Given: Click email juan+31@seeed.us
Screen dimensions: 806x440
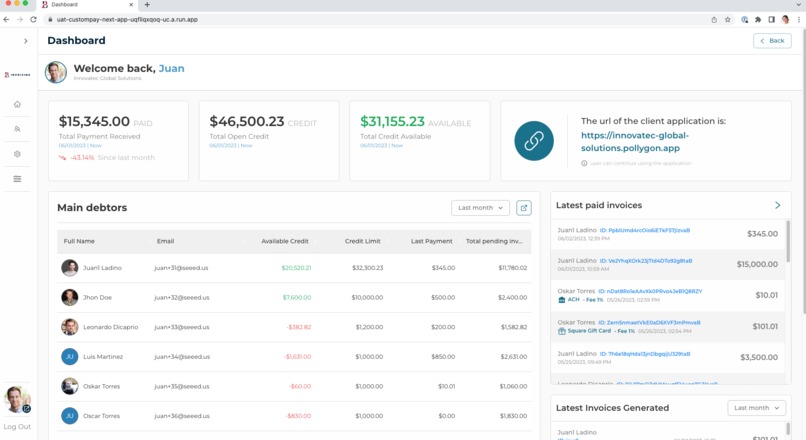Looking at the screenshot, I should click(x=181, y=268).
